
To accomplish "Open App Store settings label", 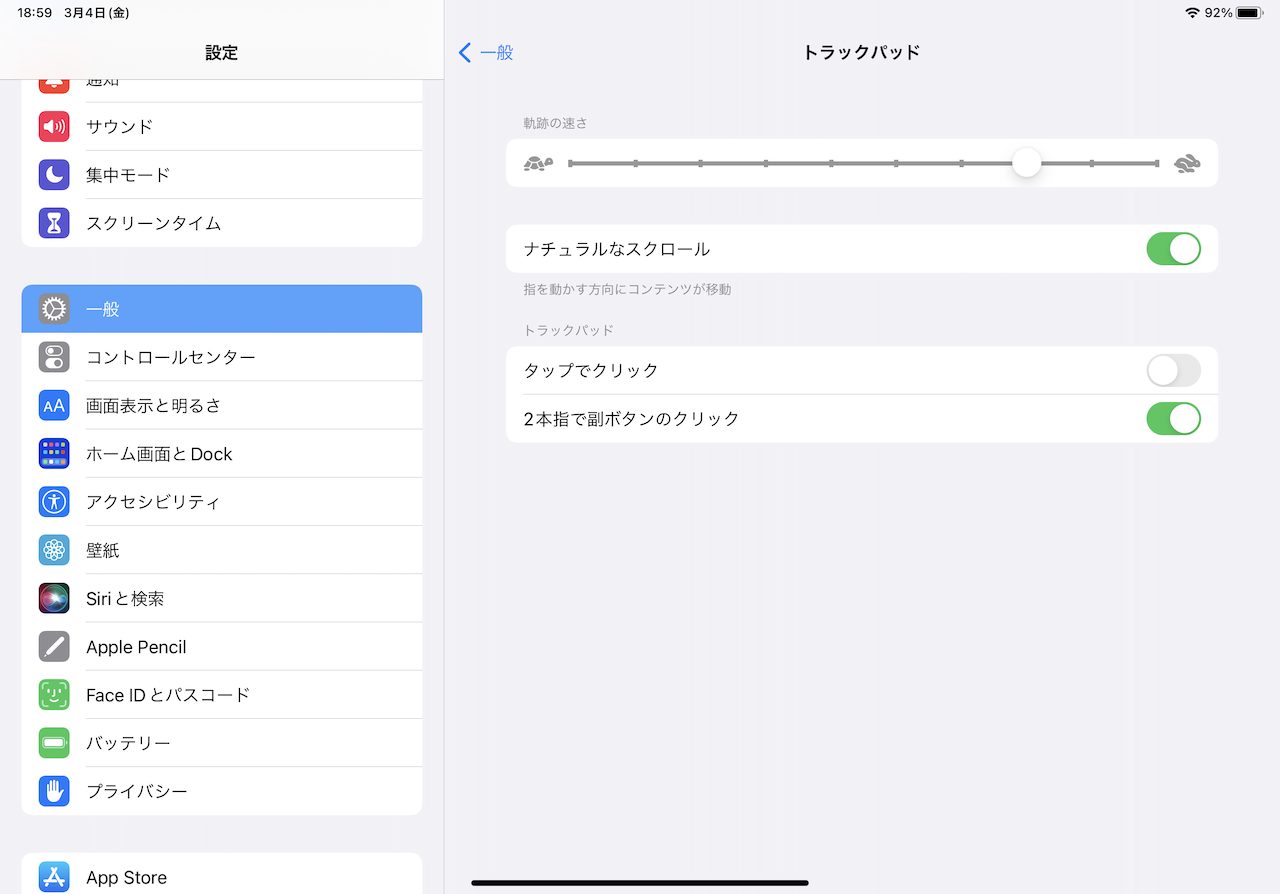I will pos(126,878).
